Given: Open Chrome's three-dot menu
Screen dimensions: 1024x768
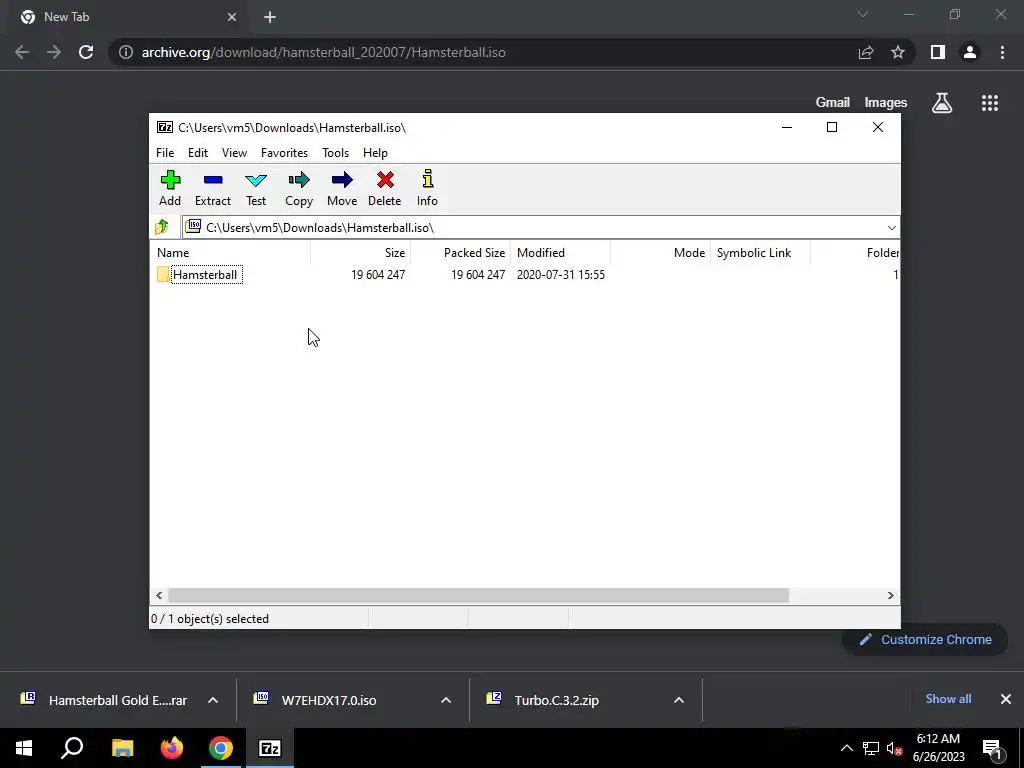Looking at the screenshot, I should (x=1002, y=52).
